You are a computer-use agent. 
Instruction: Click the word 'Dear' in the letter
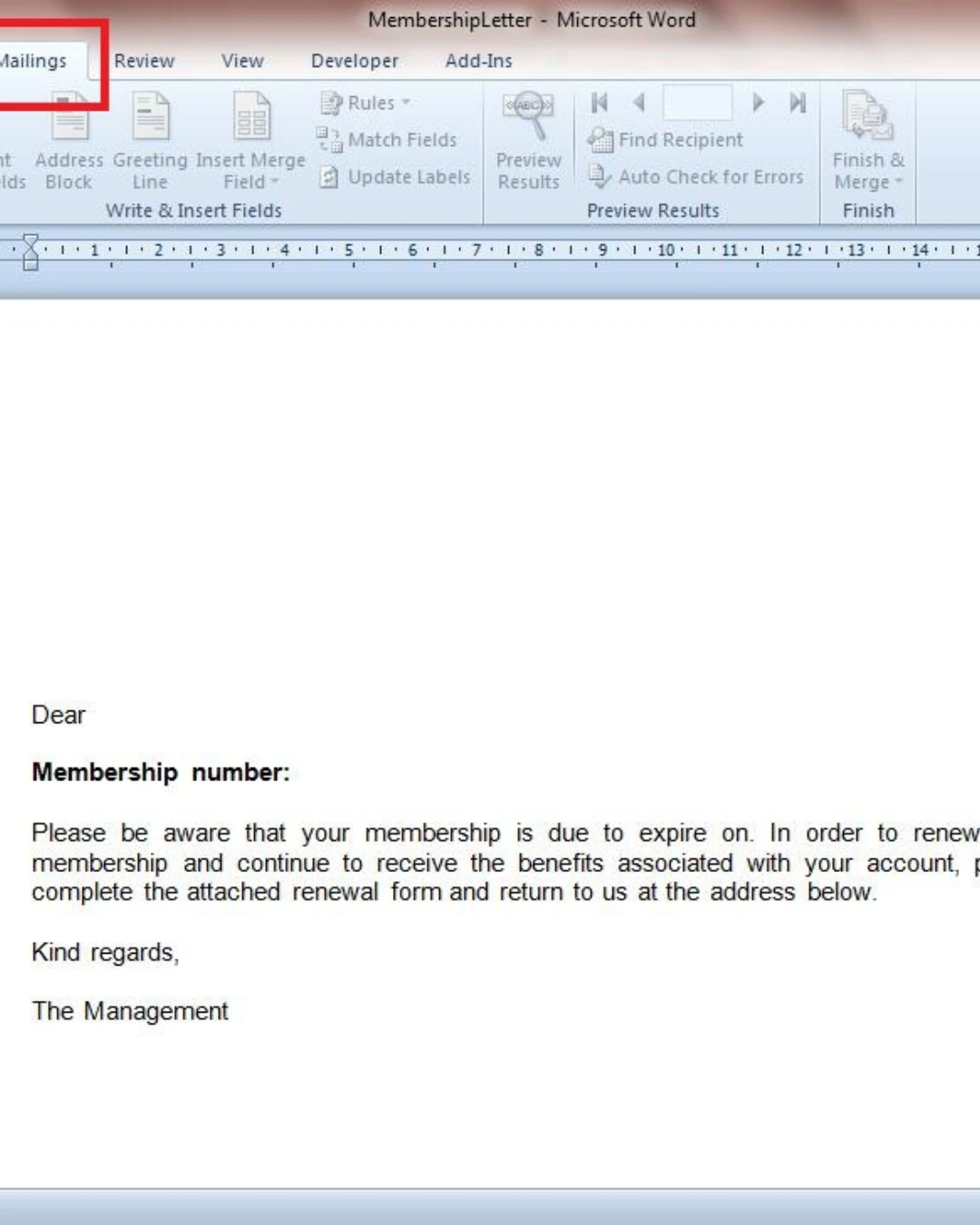58,715
